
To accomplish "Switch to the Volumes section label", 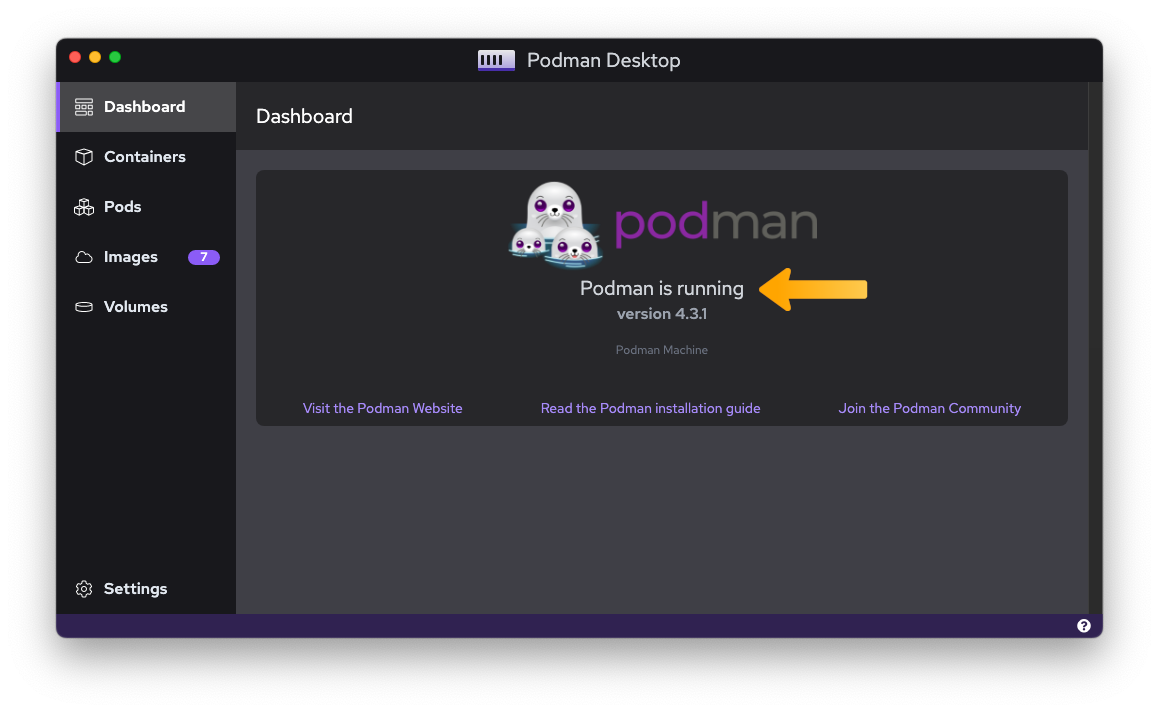I will (x=136, y=307).
